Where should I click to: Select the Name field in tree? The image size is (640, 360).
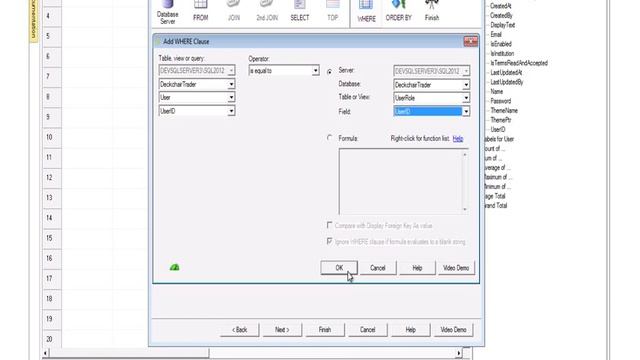click(496, 91)
